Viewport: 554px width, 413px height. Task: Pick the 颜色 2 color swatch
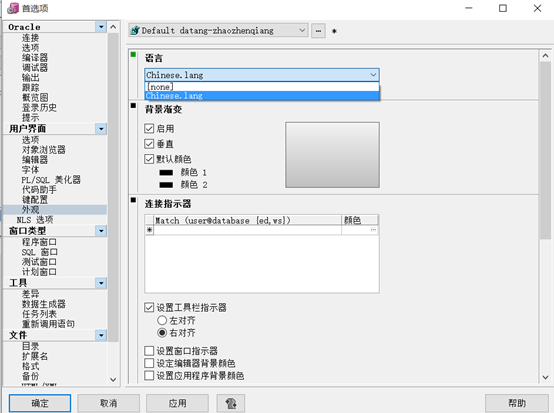[166, 185]
